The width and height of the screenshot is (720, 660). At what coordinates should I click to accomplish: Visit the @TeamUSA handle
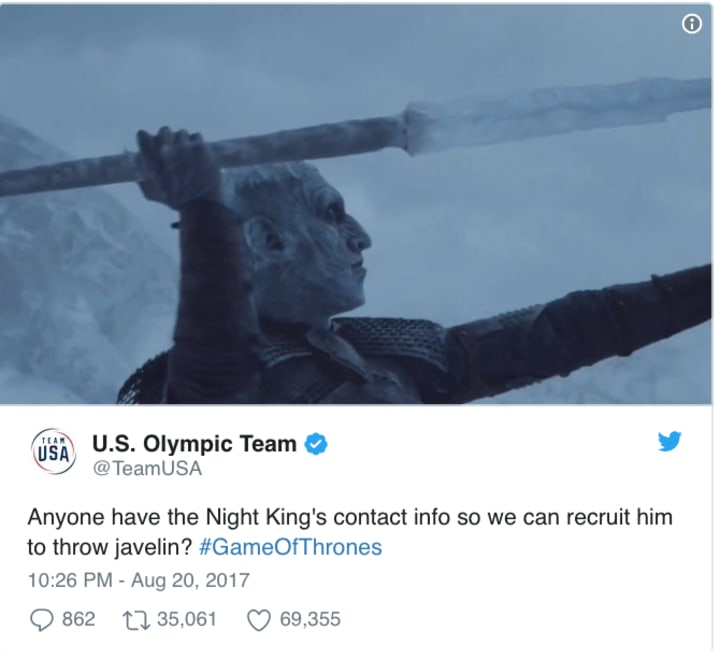point(147,468)
